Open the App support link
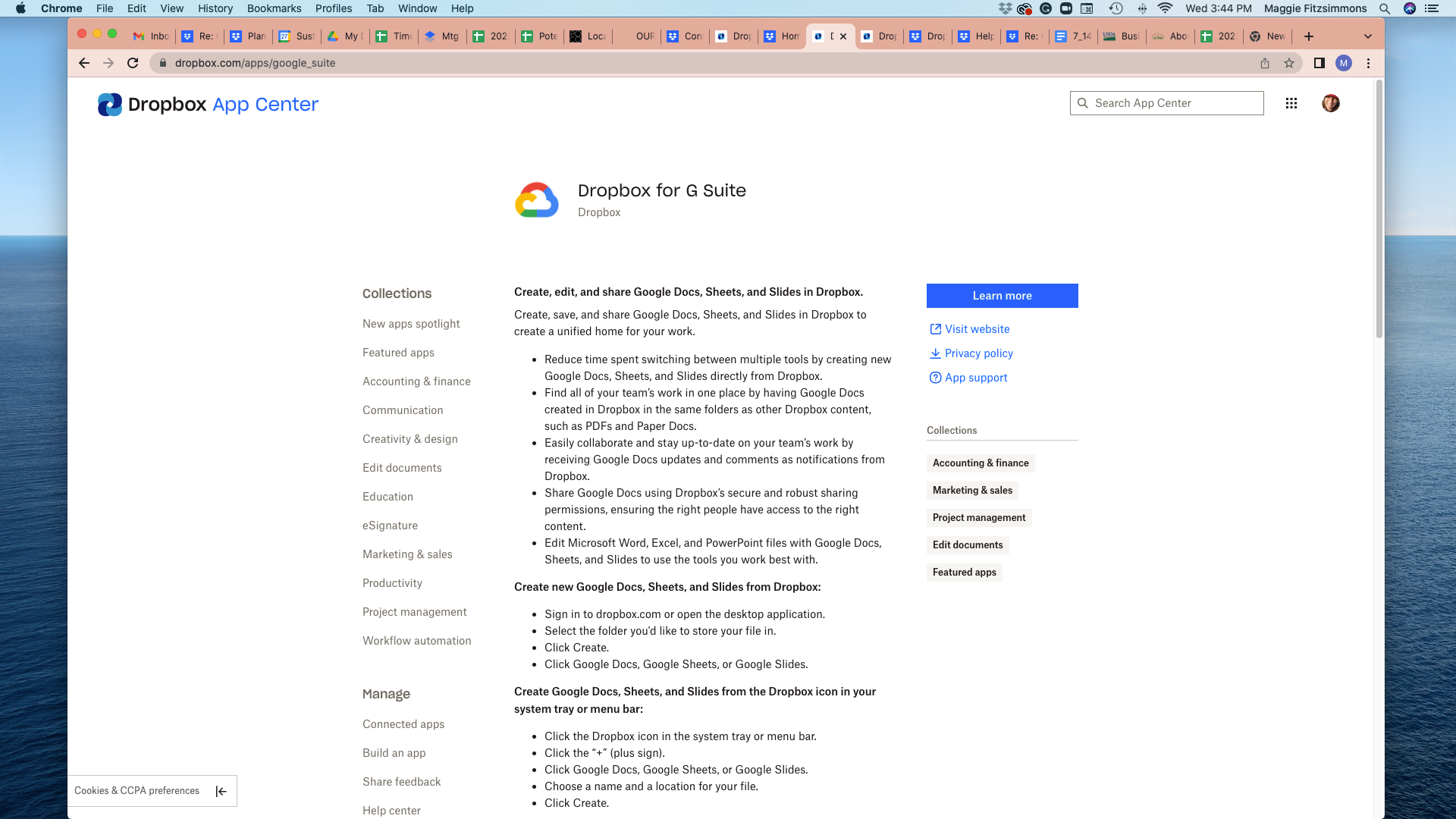 pos(976,378)
